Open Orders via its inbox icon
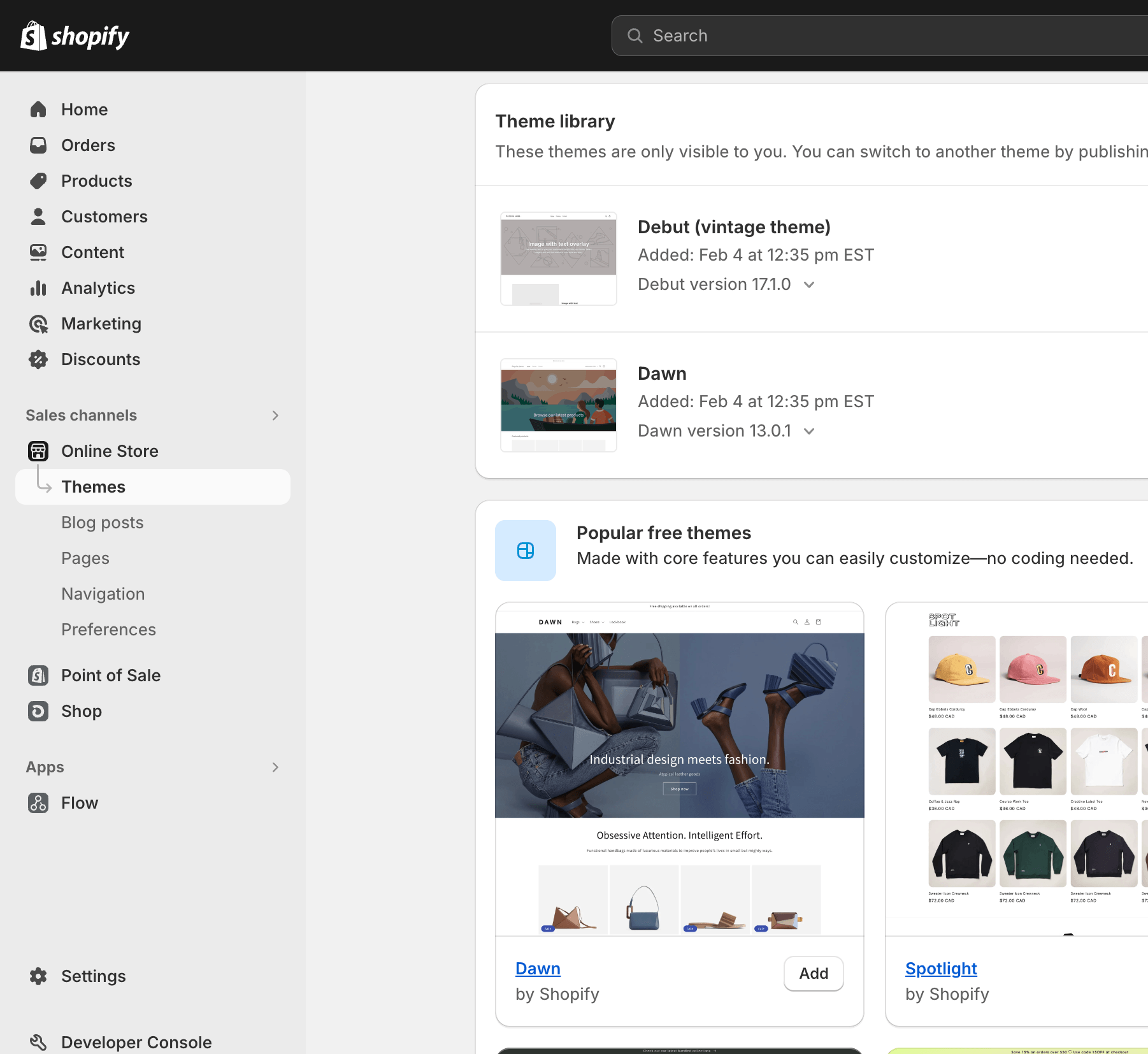1148x1054 pixels. coord(38,145)
